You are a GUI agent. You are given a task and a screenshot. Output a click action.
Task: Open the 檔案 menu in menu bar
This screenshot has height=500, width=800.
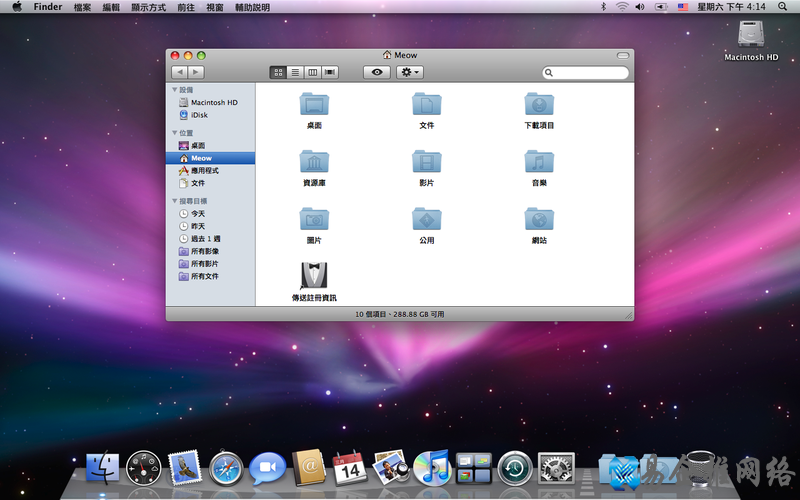tap(82, 7)
